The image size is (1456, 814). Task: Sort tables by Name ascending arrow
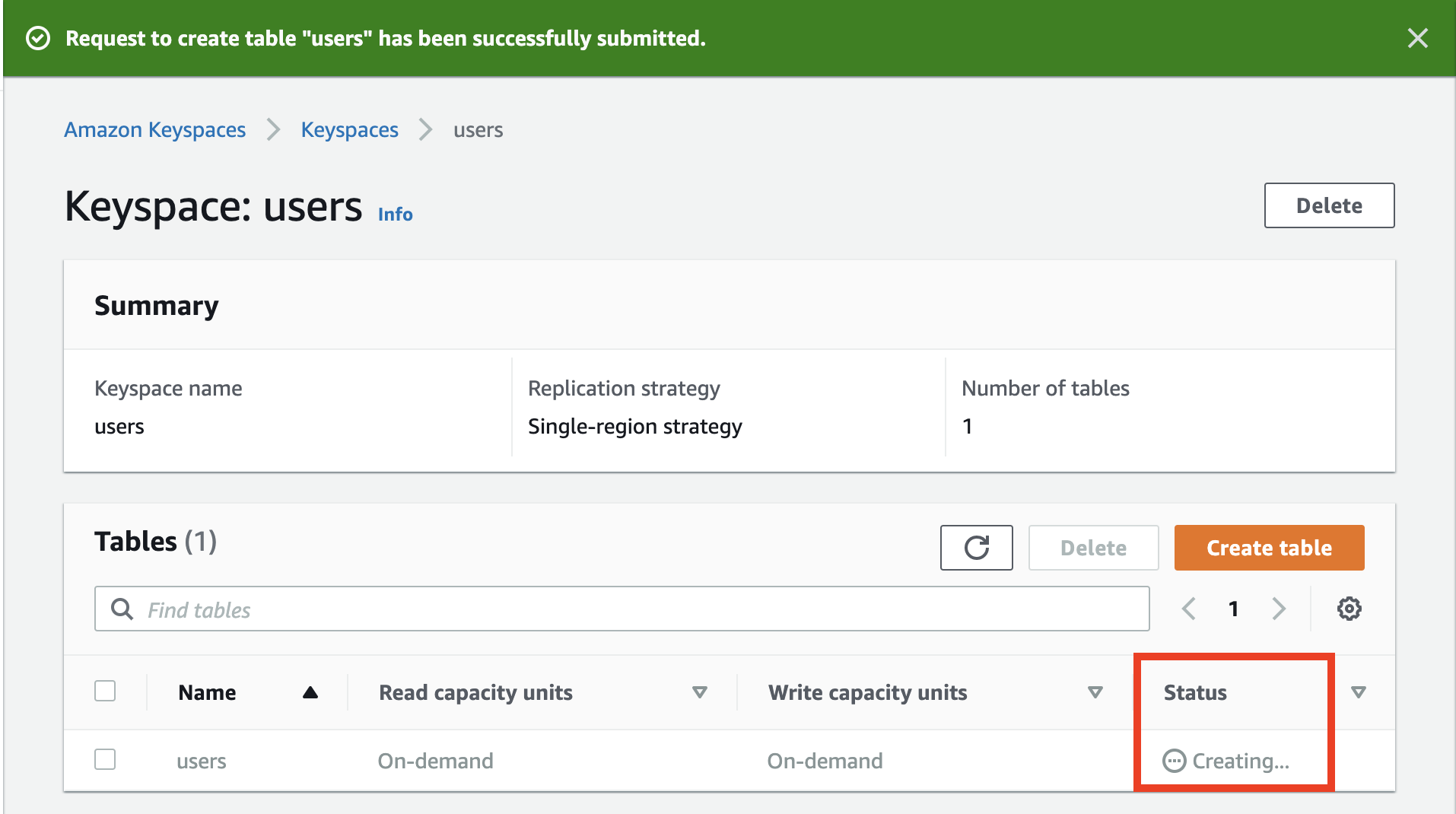point(310,692)
